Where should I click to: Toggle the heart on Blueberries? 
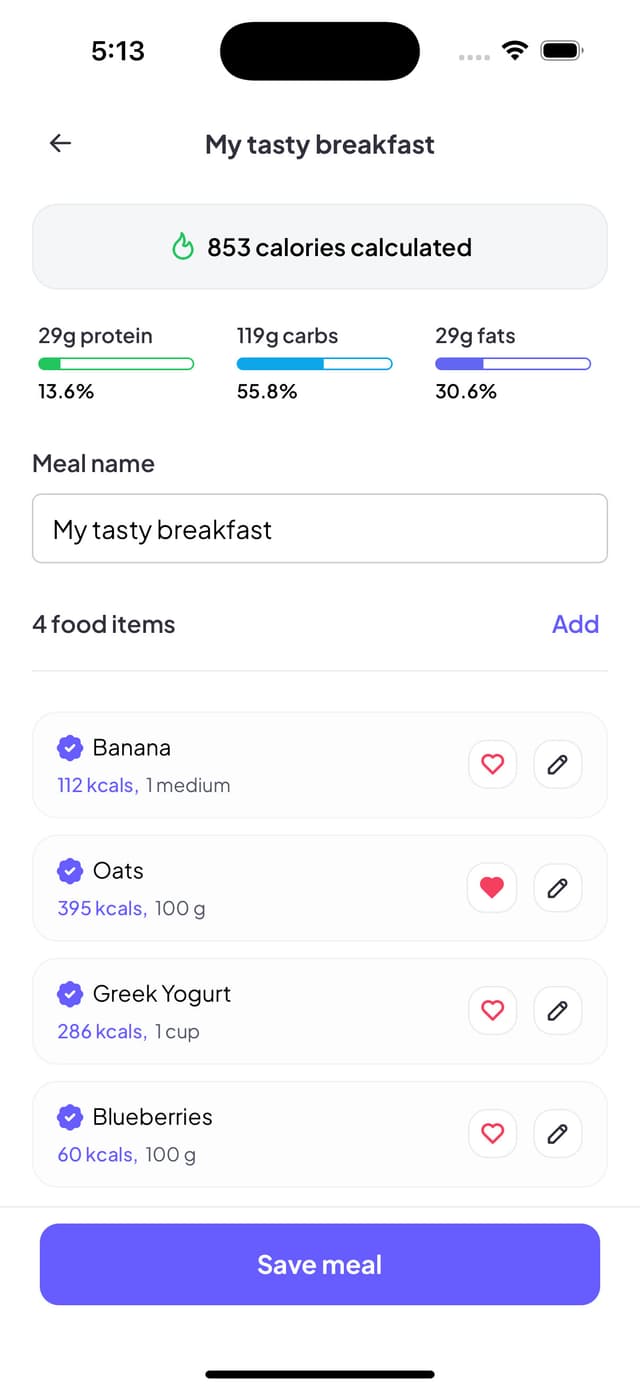click(492, 1133)
